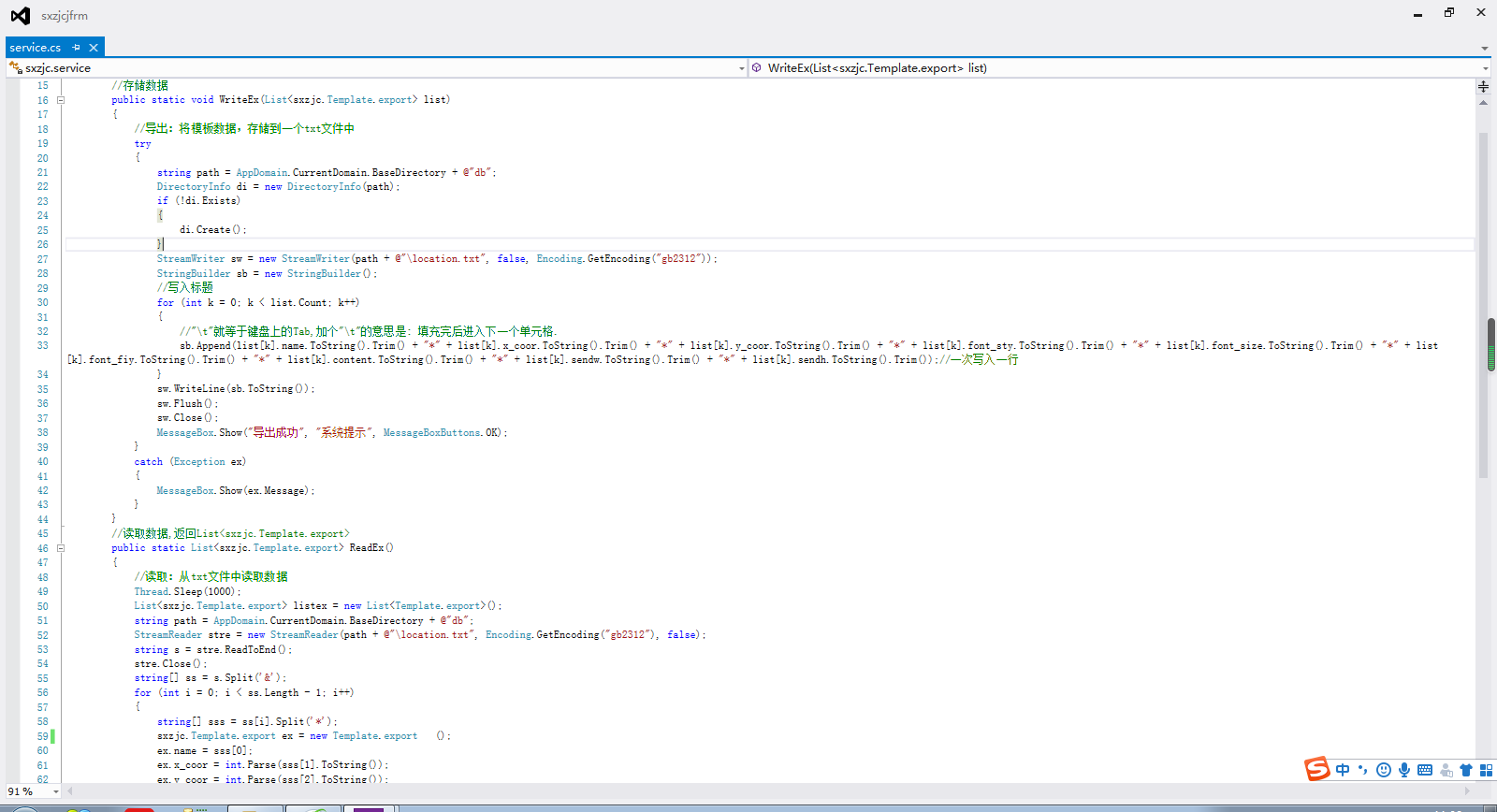Open the Sogou skin shirt icon

pyautogui.click(x=1466, y=770)
